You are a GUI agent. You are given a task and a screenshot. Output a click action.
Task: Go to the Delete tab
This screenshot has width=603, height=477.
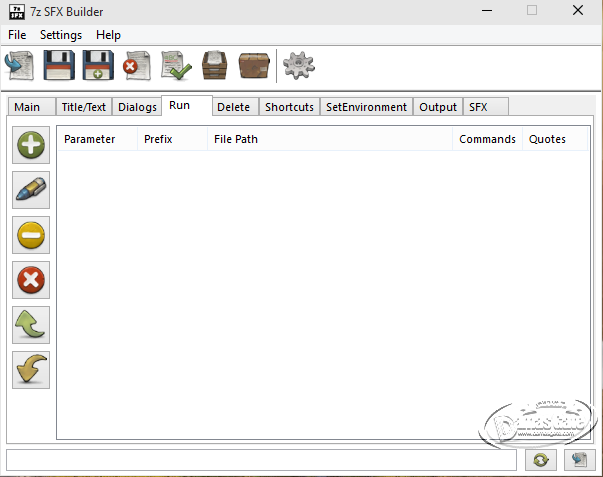click(235, 107)
